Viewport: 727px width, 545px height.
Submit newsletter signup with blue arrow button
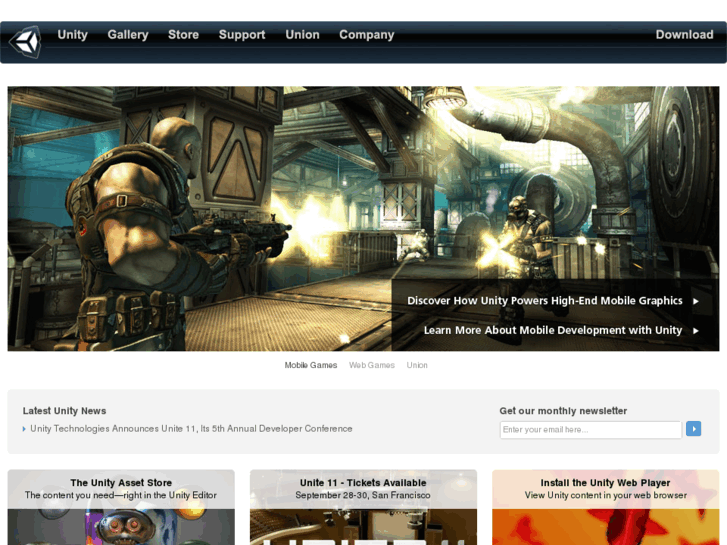(x=694, y=429)
